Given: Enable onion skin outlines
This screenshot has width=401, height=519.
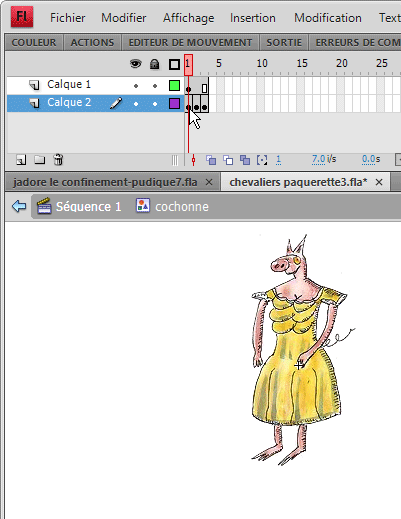Looking at the screenshot, I should (x=228, y=160).
